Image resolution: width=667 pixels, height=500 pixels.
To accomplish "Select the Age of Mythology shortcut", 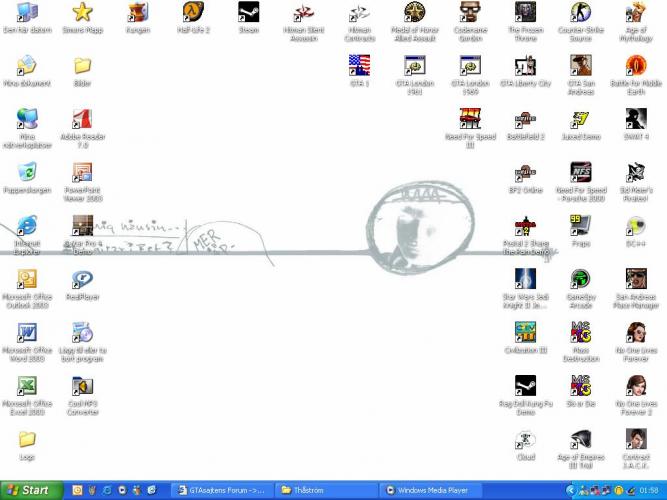I will pyautogui.click(x=635, y=13).
